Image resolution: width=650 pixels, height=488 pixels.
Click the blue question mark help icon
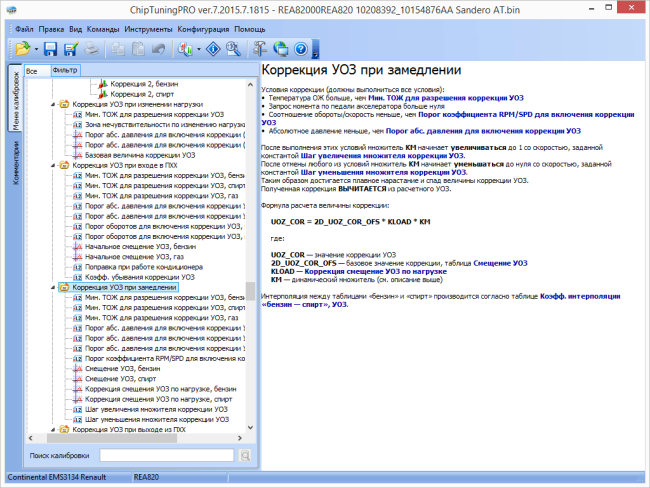301,49
